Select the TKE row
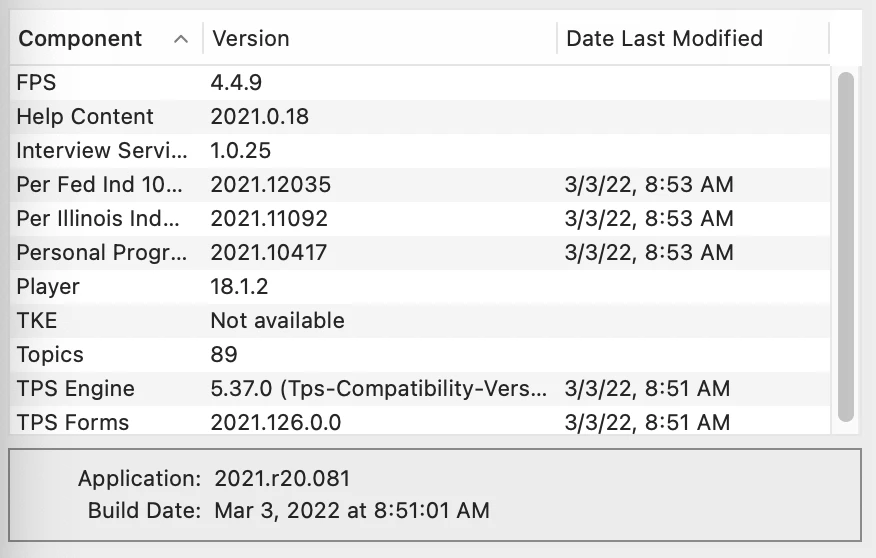 (420, 321)
